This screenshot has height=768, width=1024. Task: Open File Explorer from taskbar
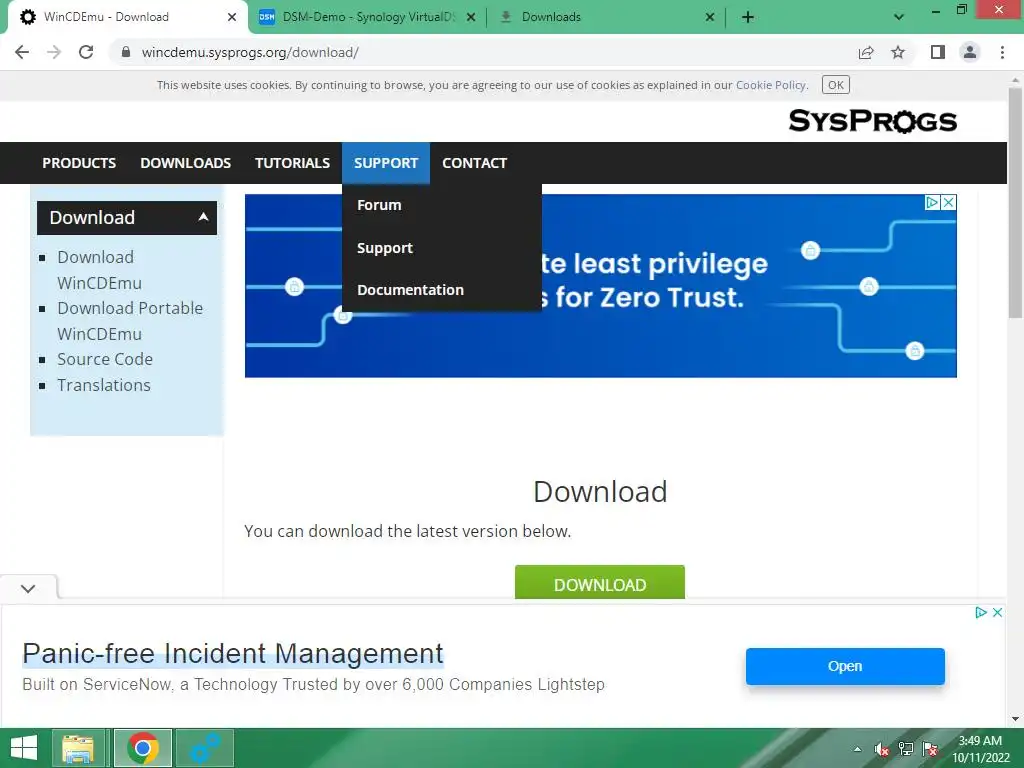(x=78, y=748)
